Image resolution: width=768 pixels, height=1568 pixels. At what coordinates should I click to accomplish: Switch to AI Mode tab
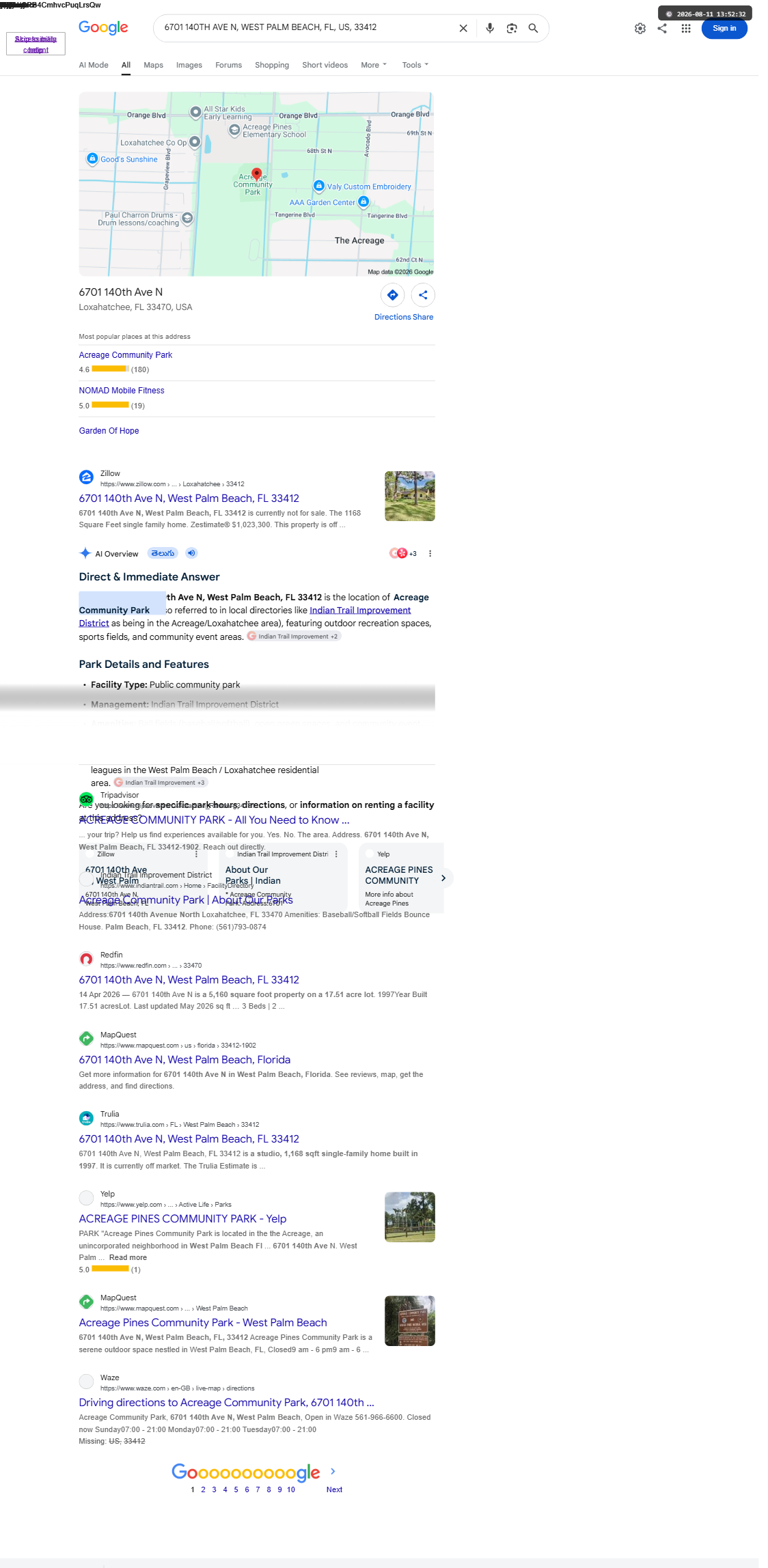(94, 65)
